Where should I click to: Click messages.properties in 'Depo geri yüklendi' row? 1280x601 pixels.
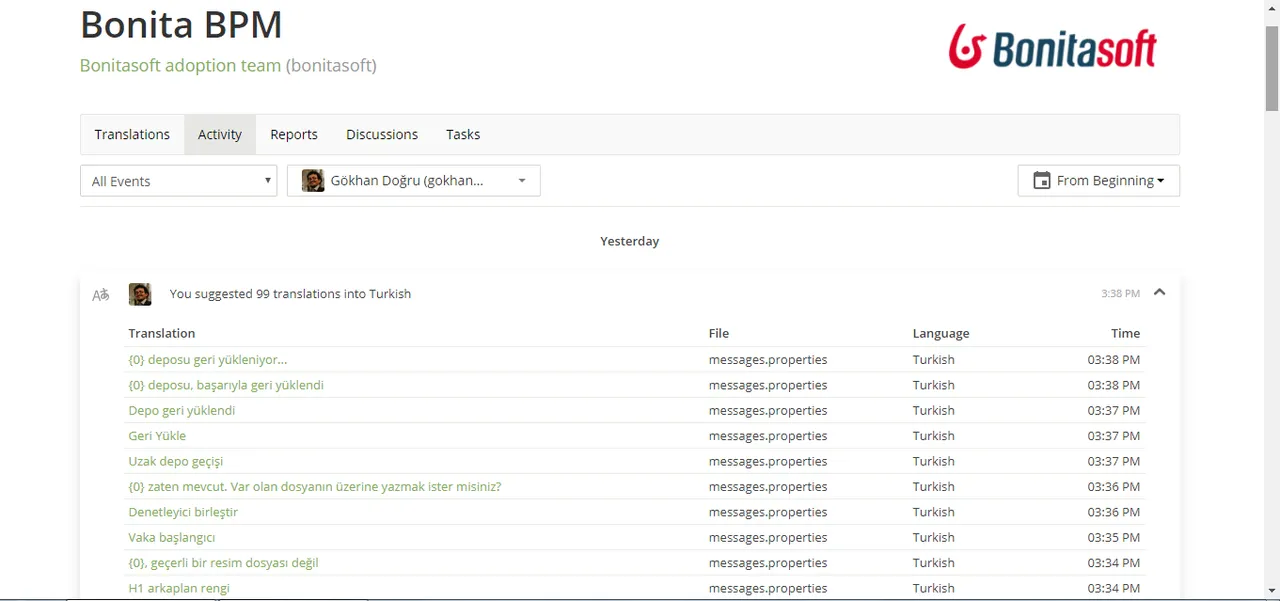[768, 410]
